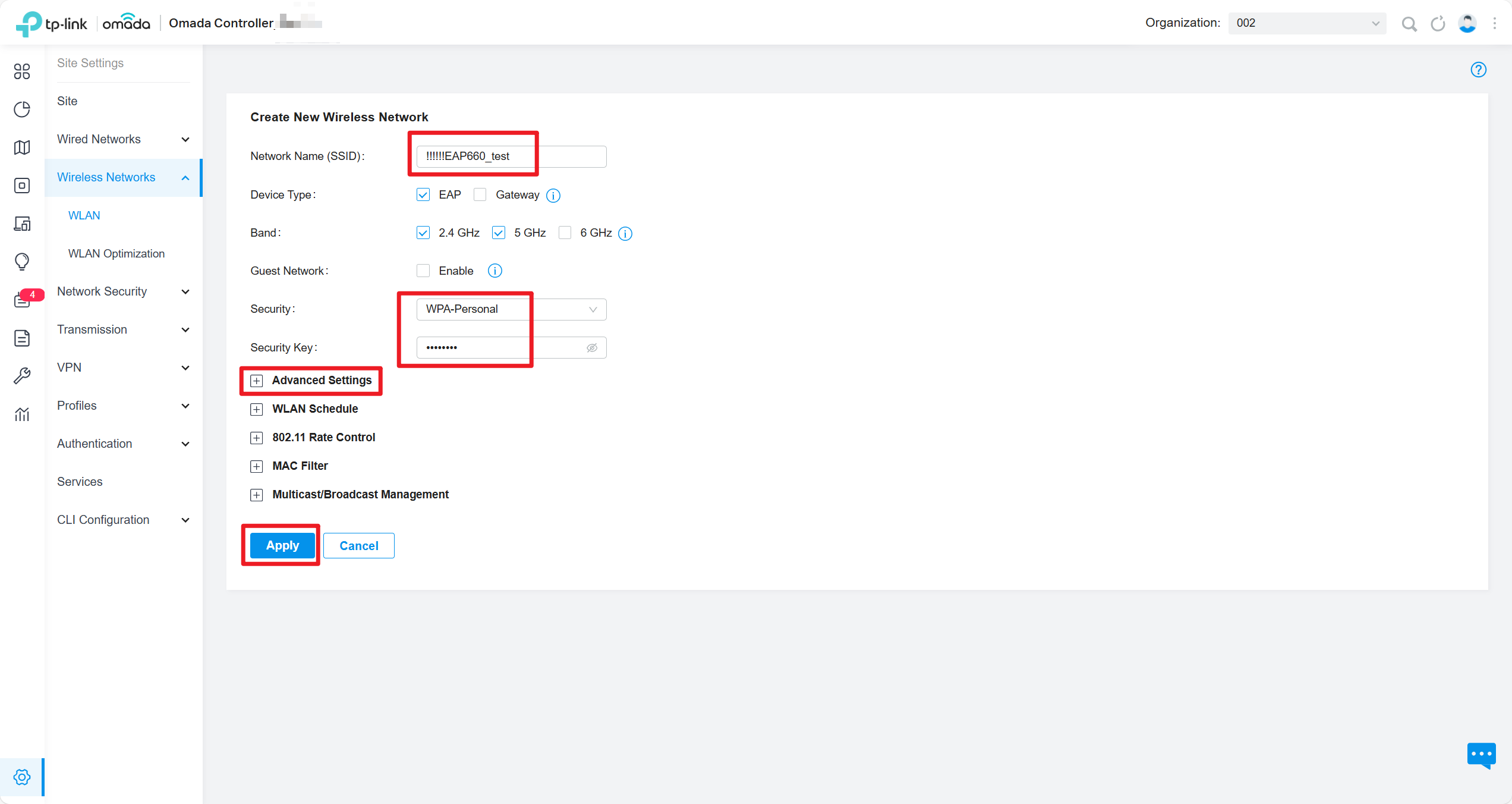1512x804 pixels.
Task: Open the Security WPA-Personal dropdown
Action: (511, 309)
